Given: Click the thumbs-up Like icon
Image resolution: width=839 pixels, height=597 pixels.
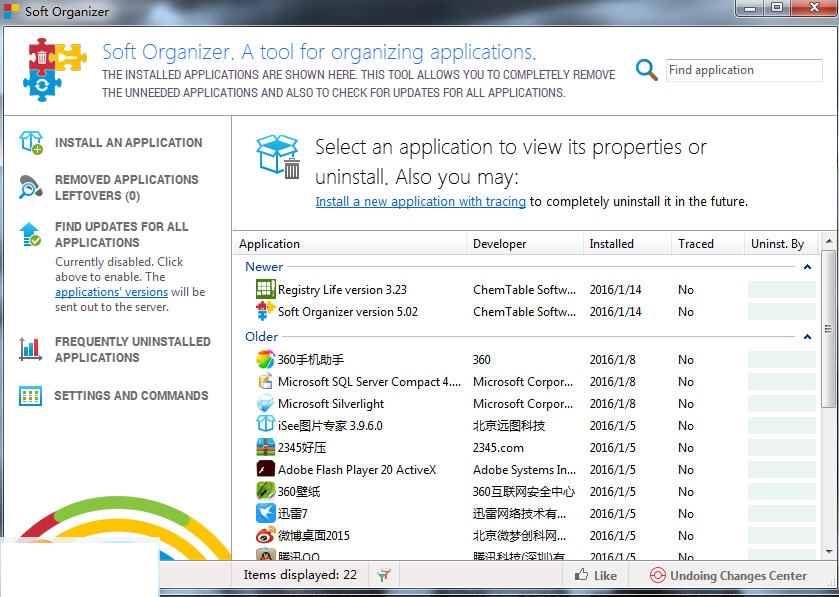Looking at the screenshot, I should click(581, 575).
